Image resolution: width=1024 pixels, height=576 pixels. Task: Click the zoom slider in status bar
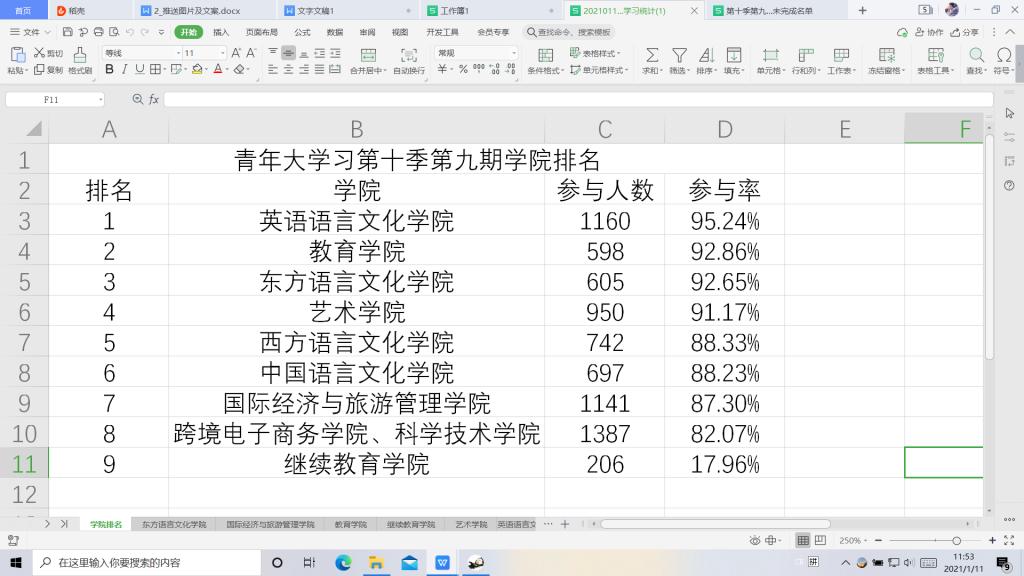(956, 540)
